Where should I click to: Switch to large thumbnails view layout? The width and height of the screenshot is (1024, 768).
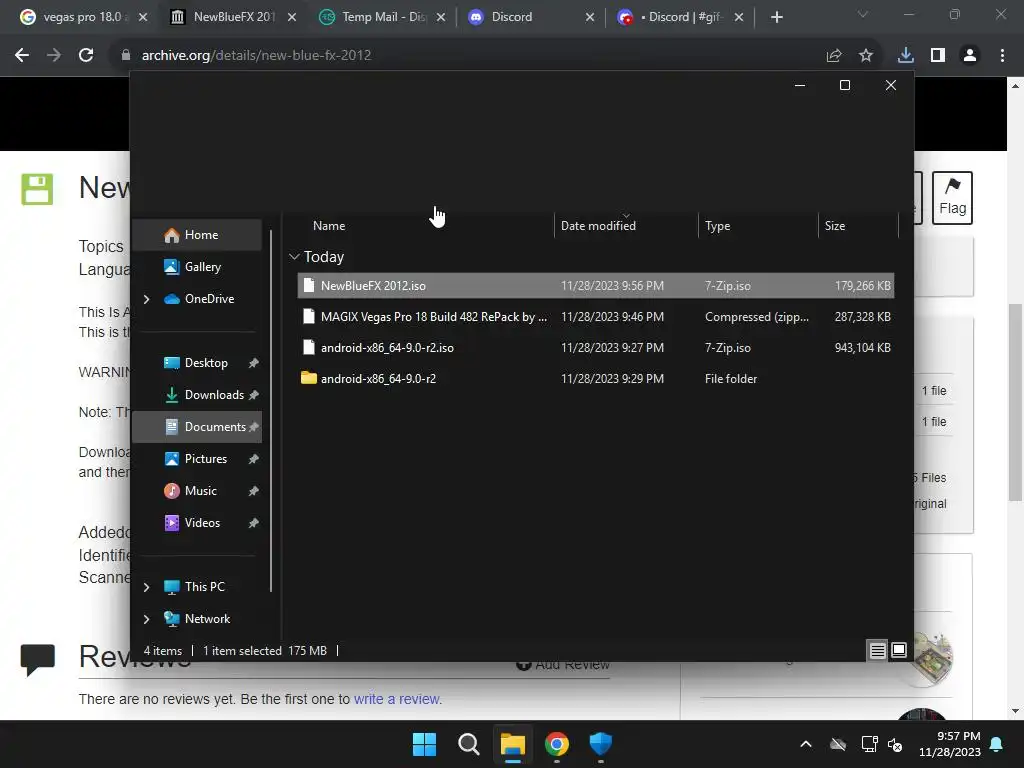[899, 650]
